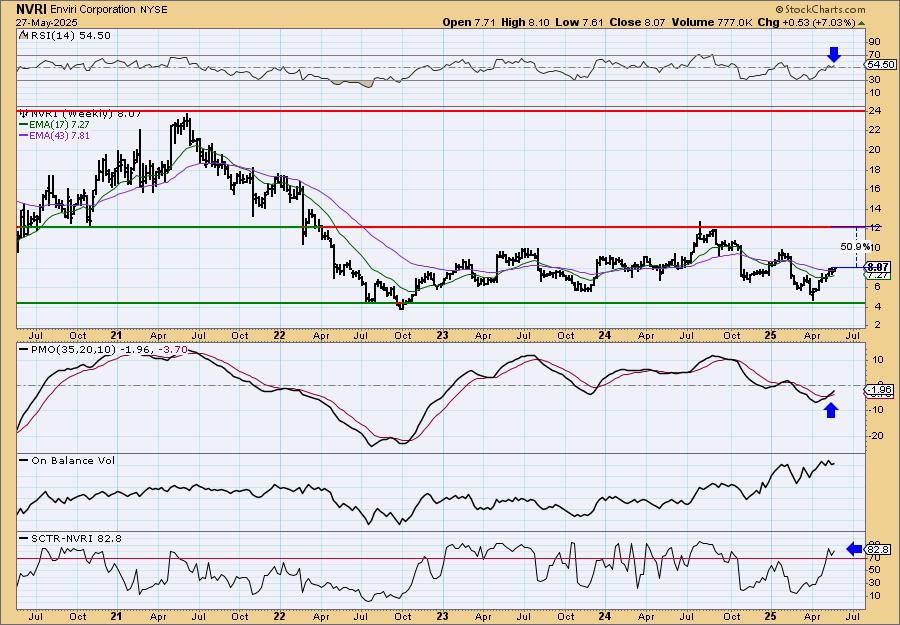Click year 25 on the bottom time axis
Viewport: 900px width, 625px height.
pyautogui.click(x=770, y=616)
